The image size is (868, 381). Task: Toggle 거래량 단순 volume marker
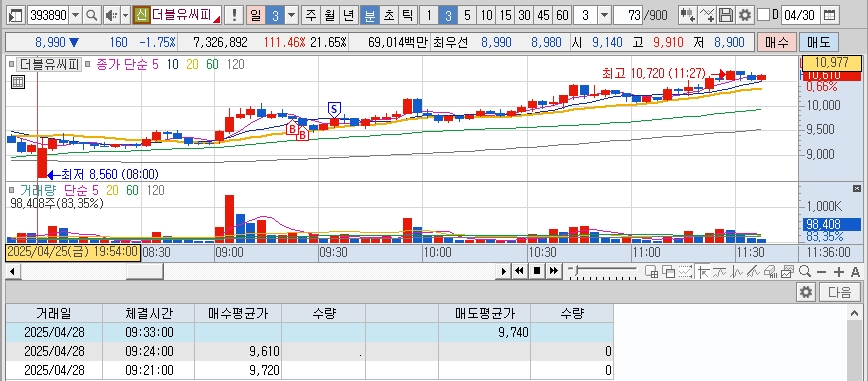12,190
